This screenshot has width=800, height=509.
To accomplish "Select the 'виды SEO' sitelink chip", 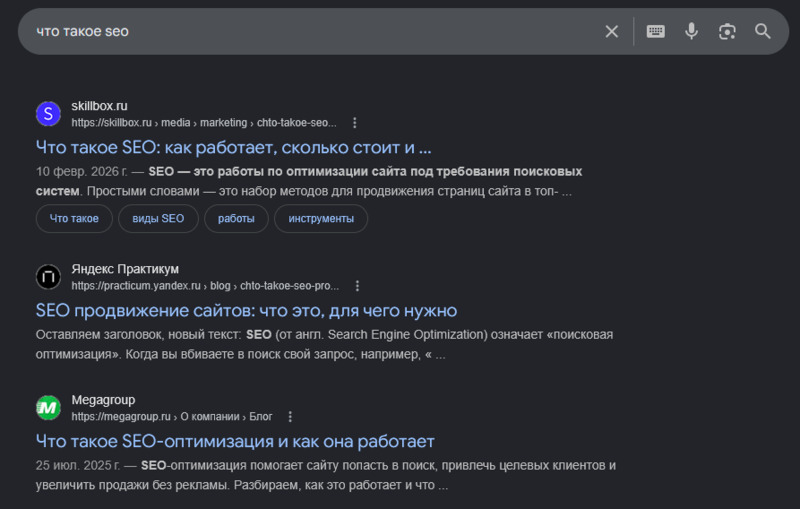I will coord(158,218).
